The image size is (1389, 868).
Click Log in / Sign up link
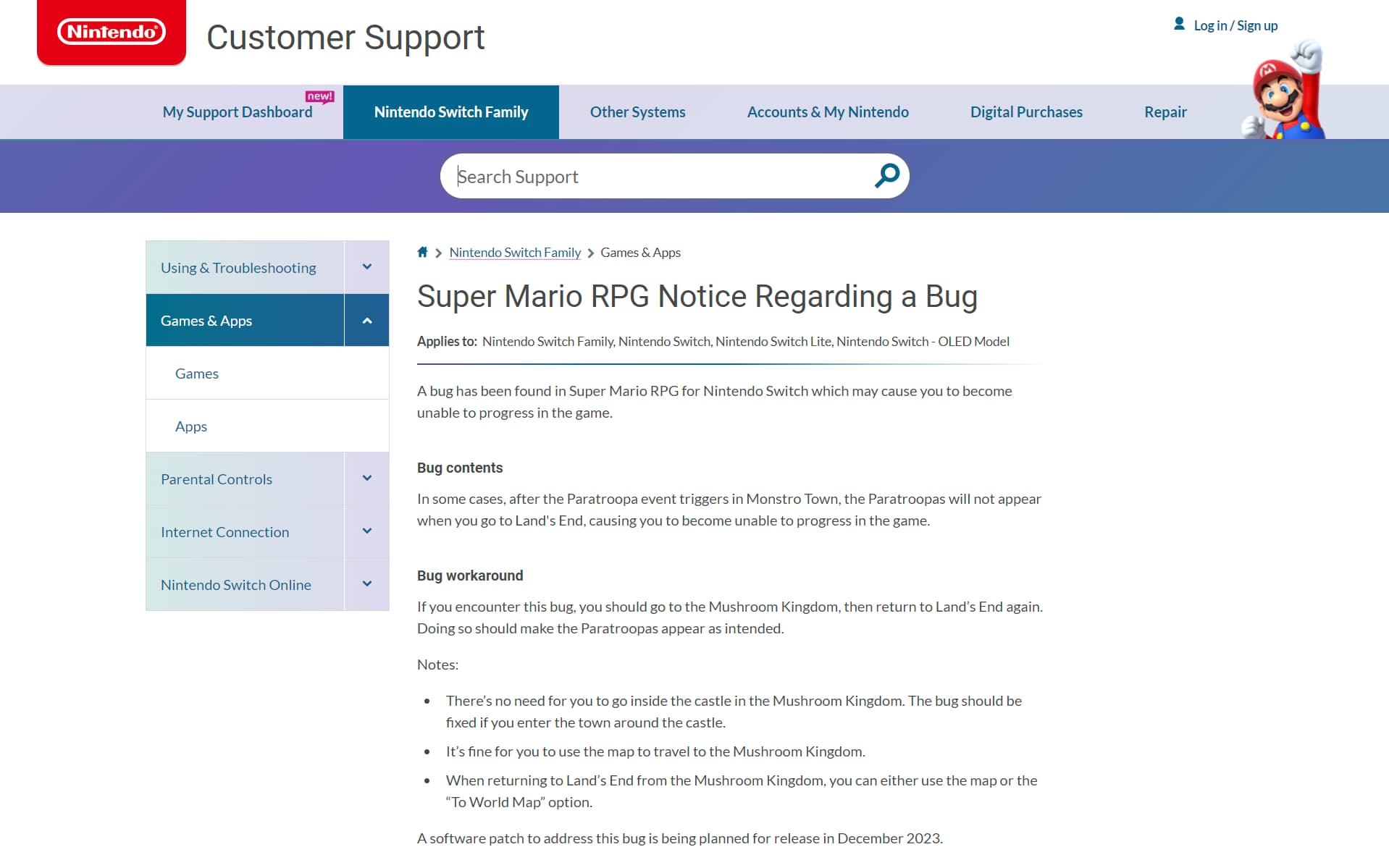pyautogui.click(x=1235, y=25)
